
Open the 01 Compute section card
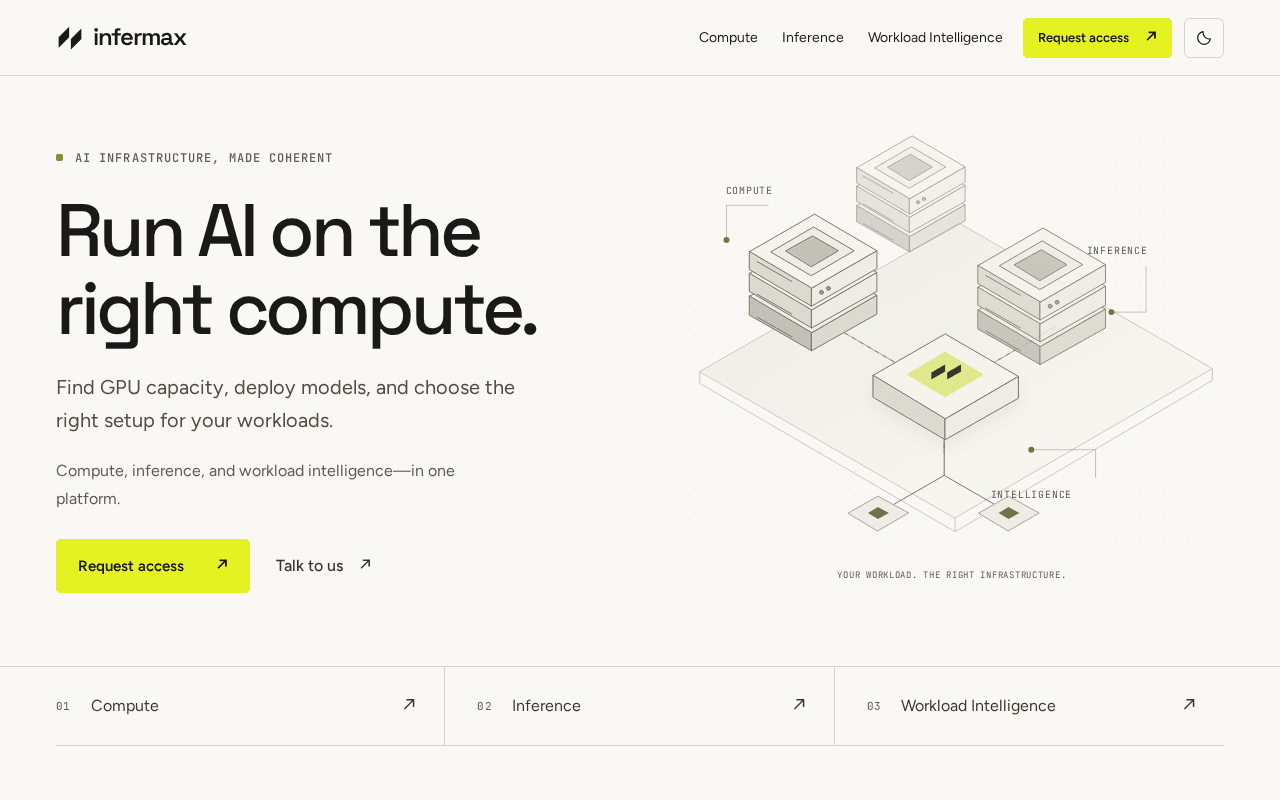pos(250,706)
